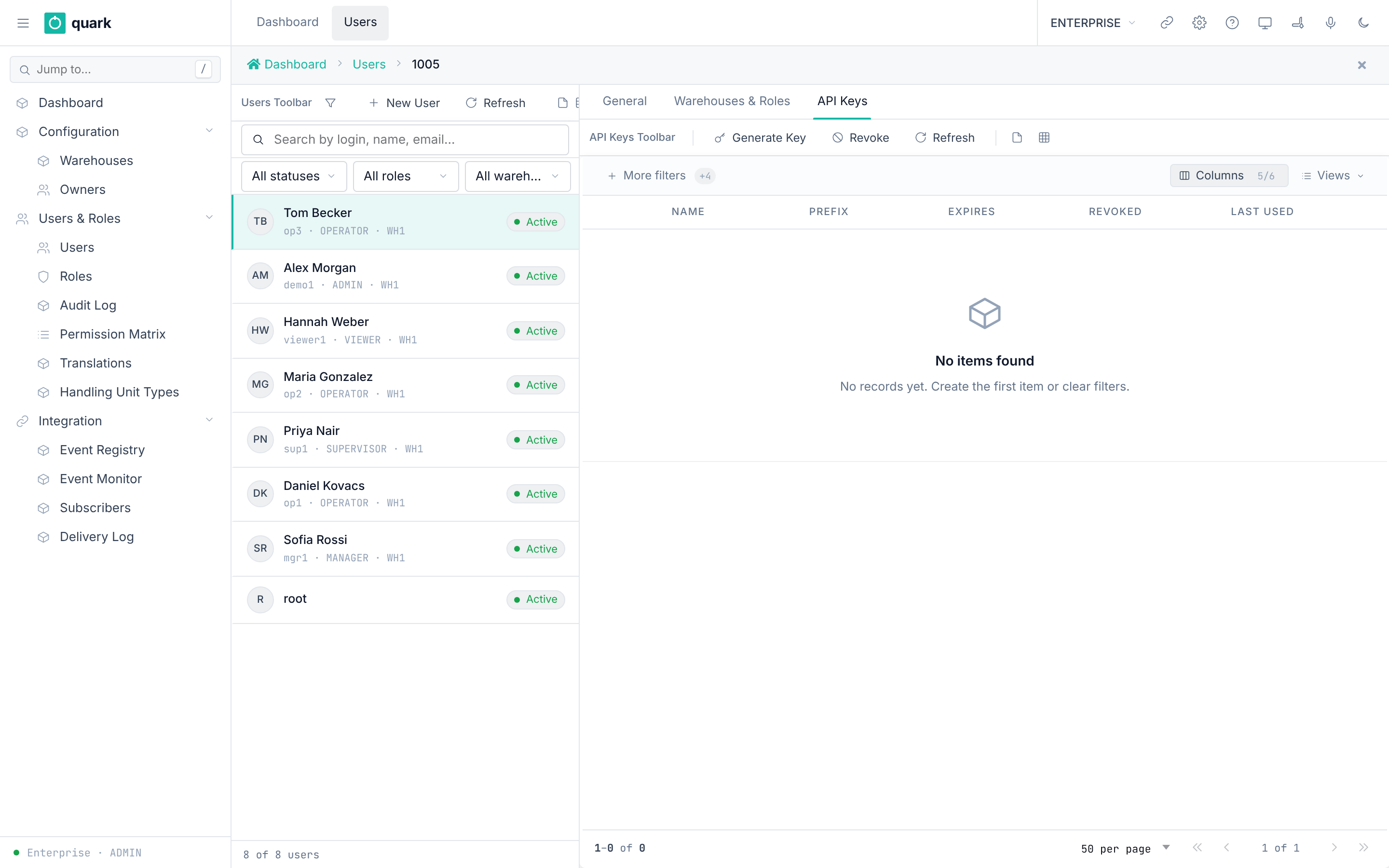Click the monitor display icon
Viewport: 1389px width, 868px height.
tap(1265, 23)
